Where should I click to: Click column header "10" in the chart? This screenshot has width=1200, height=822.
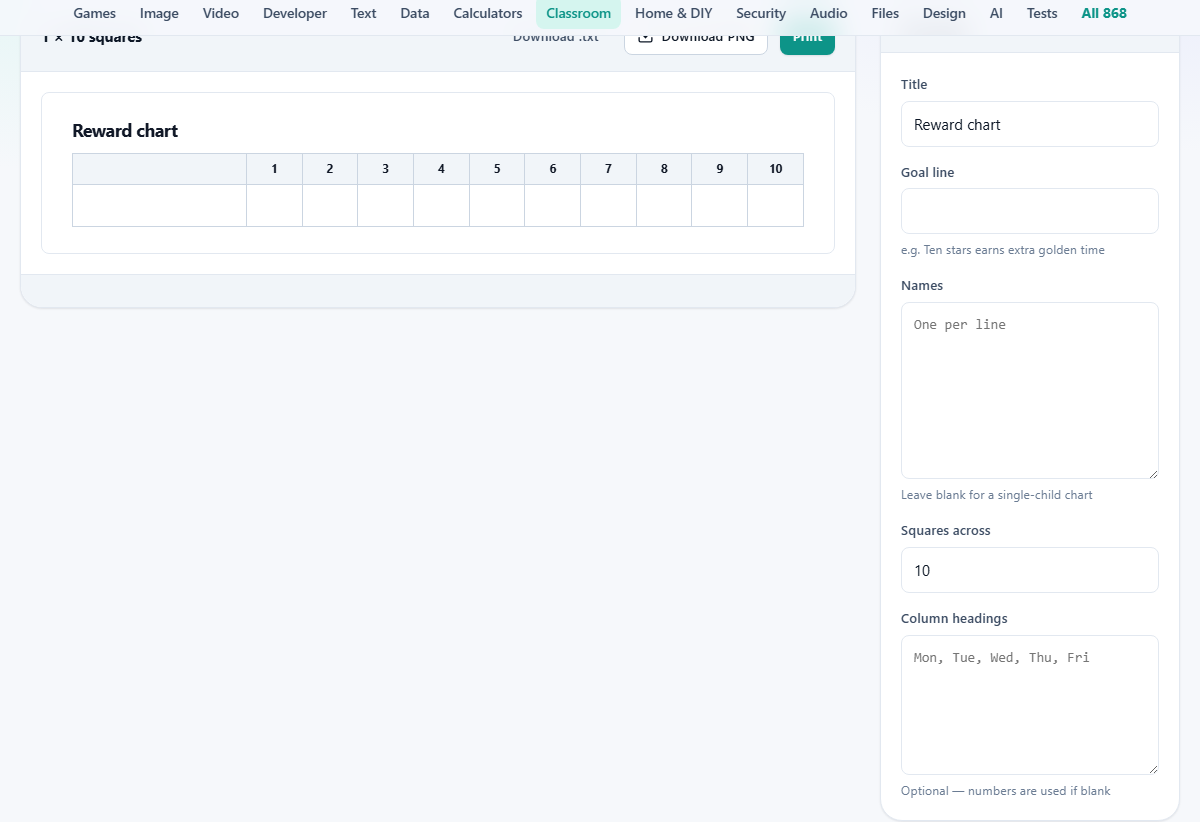pos(776,169)
